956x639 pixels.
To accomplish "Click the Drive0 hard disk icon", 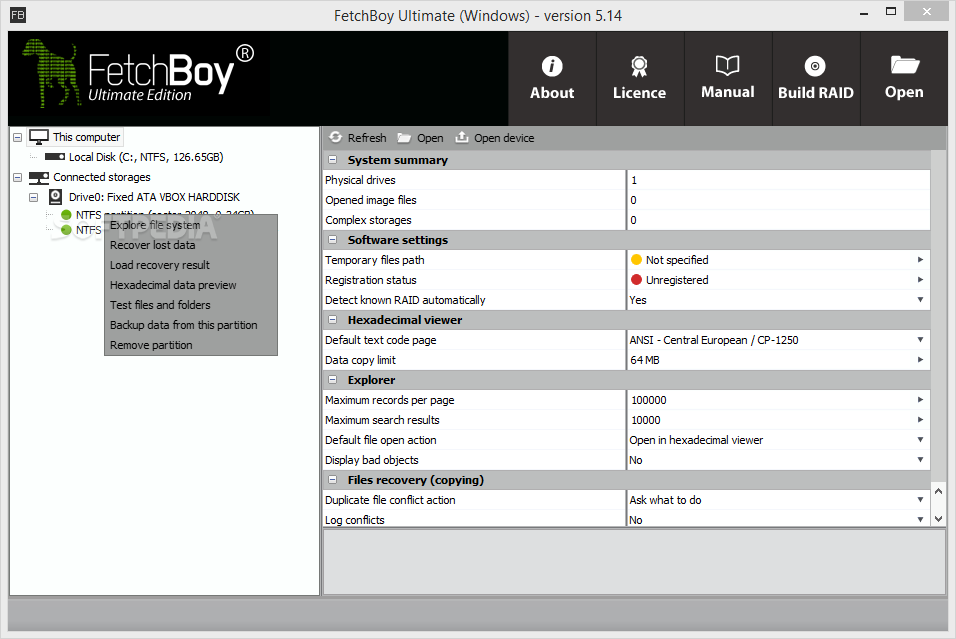I will click(x=55, y=197).
